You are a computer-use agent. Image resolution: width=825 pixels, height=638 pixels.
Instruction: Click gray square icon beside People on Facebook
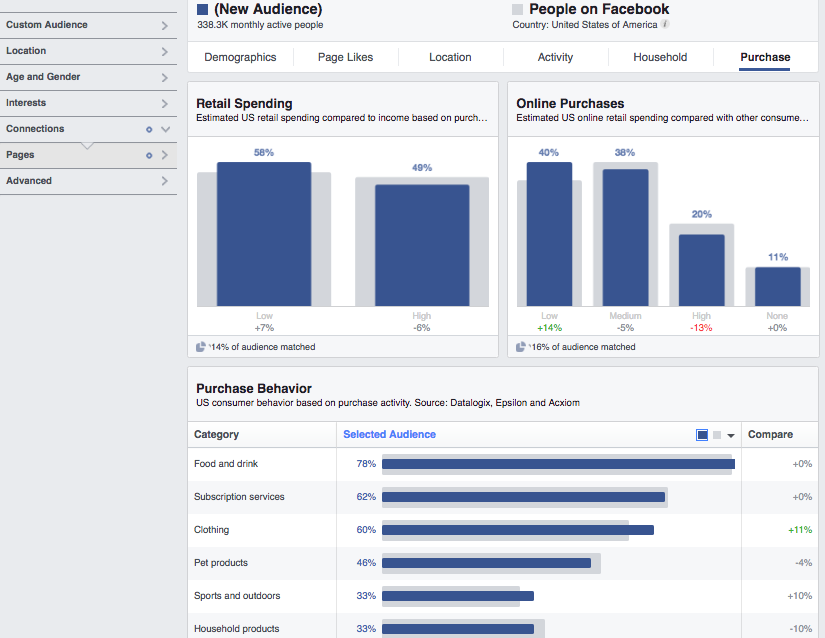point(518,9)
